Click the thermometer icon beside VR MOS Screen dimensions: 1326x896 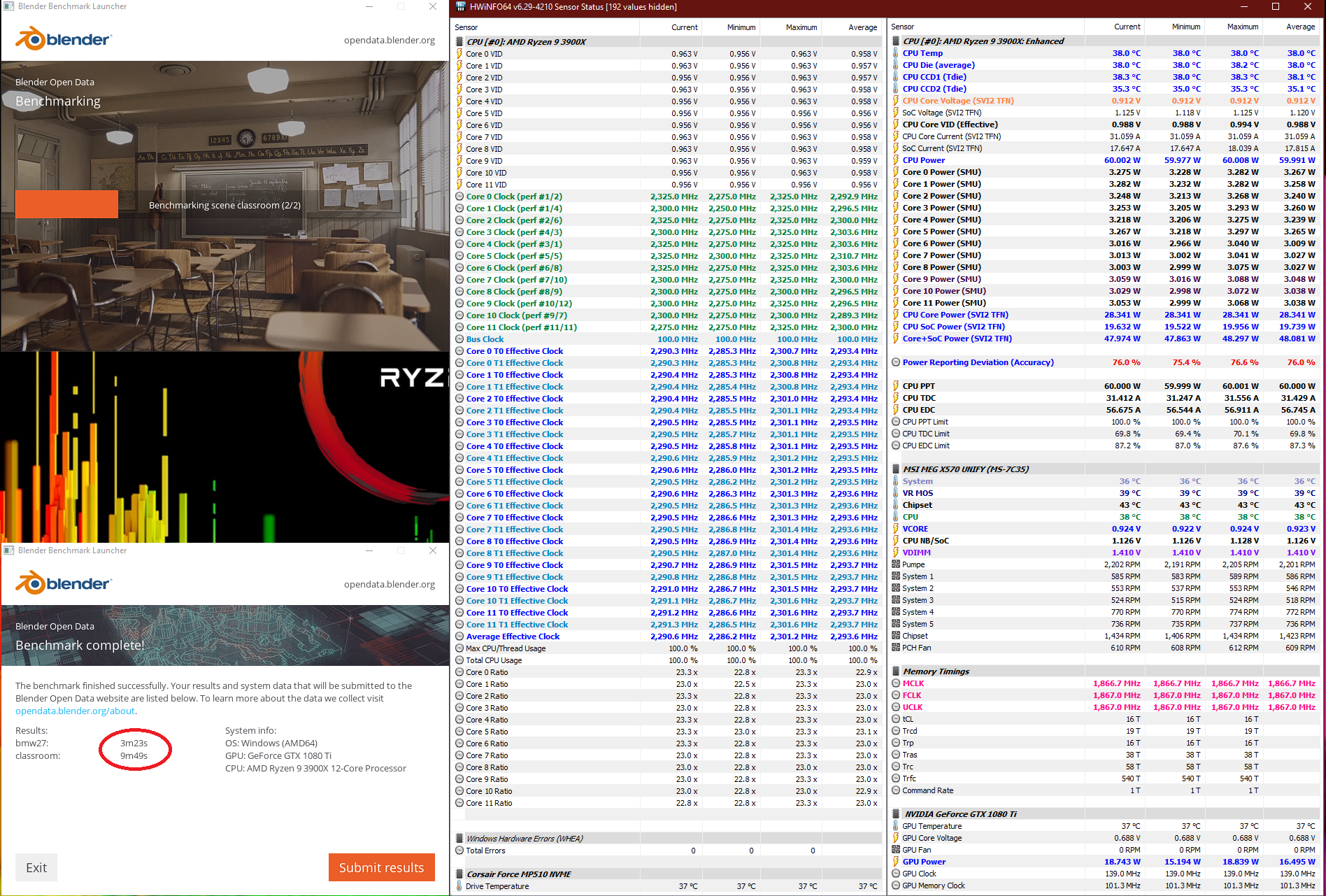[896, 493]
